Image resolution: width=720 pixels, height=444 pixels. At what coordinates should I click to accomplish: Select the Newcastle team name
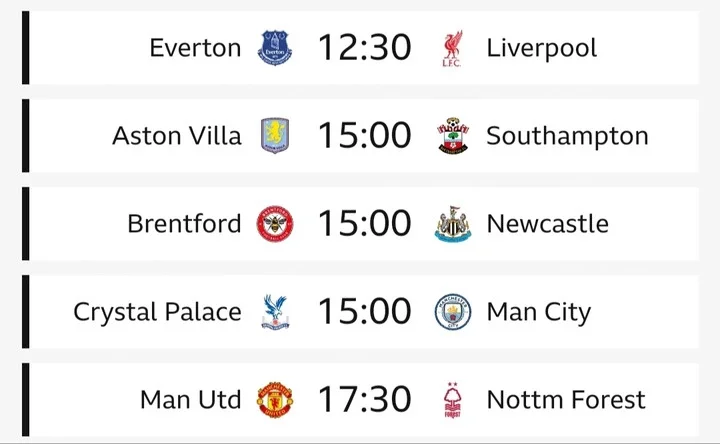[x=548, y=224]
